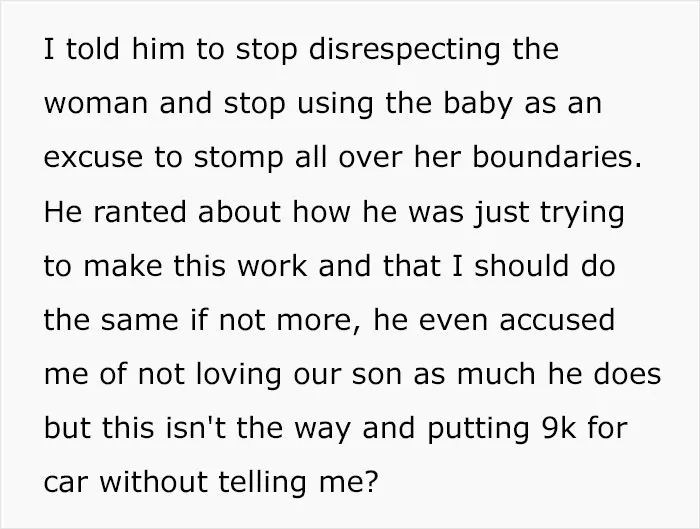Click the word 'putting' in eighth line
The image size is (700, 529).
[x=478, y=429]
